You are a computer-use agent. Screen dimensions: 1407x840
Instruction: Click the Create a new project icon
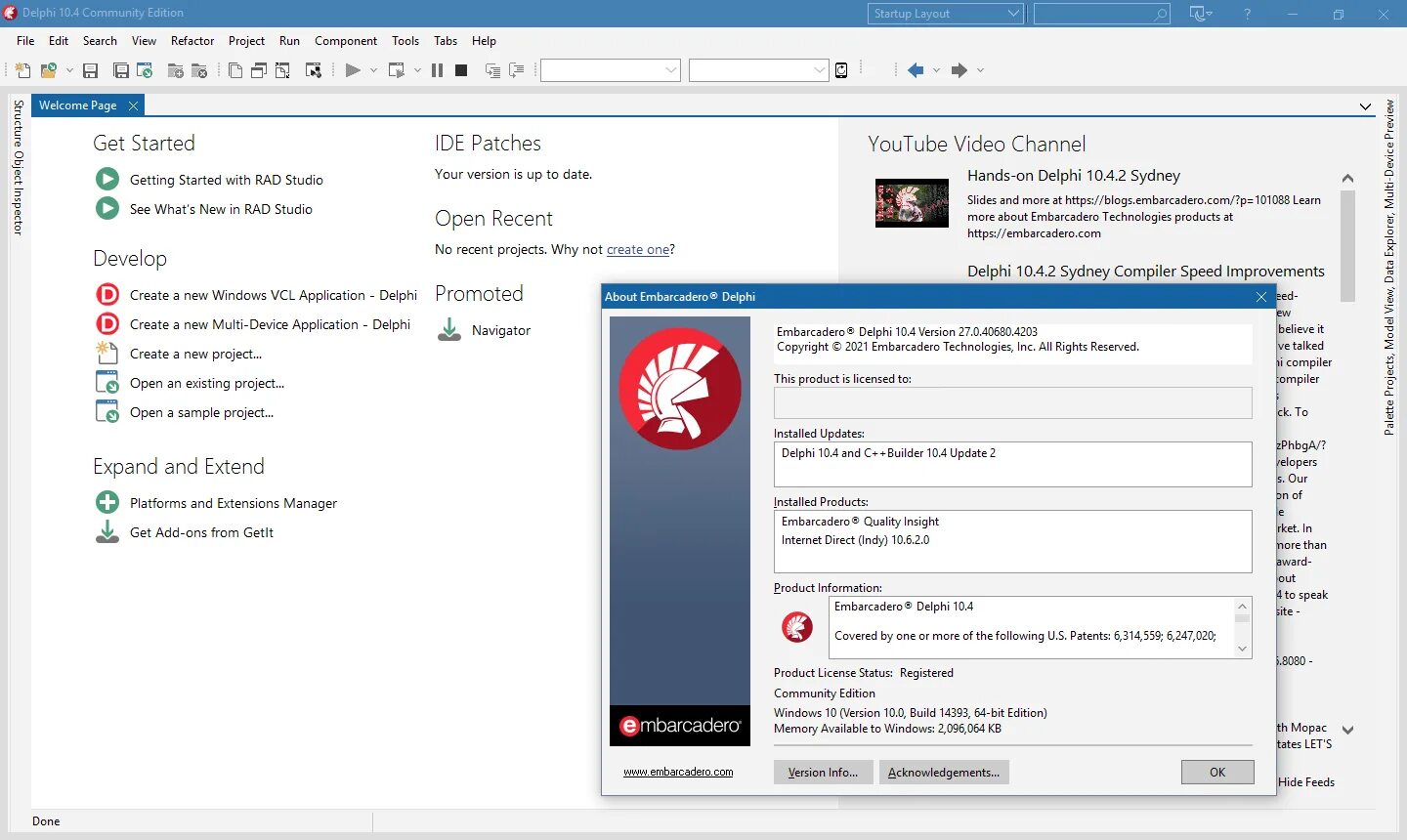click(x=107, y=354)
